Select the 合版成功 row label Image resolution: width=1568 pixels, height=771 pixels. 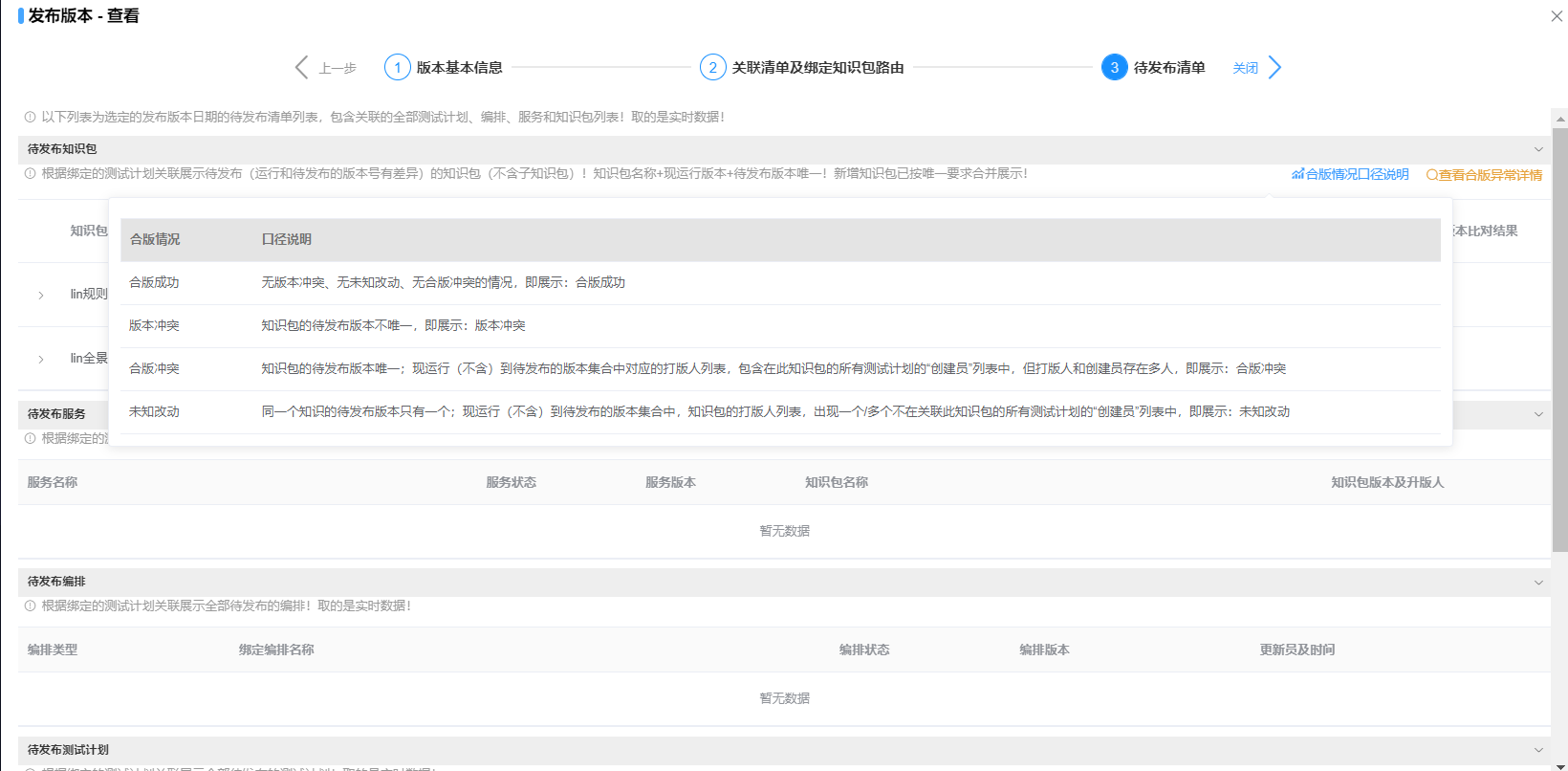(x=154, y=282)
